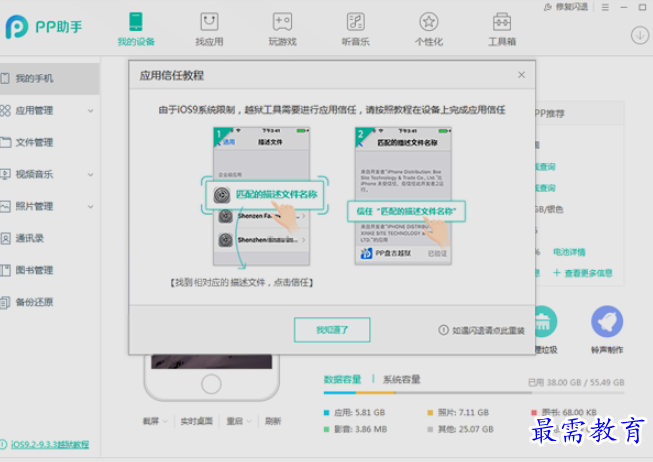Open the 铃声制作 bell icon
653x462 pixels.
(607, 322)
